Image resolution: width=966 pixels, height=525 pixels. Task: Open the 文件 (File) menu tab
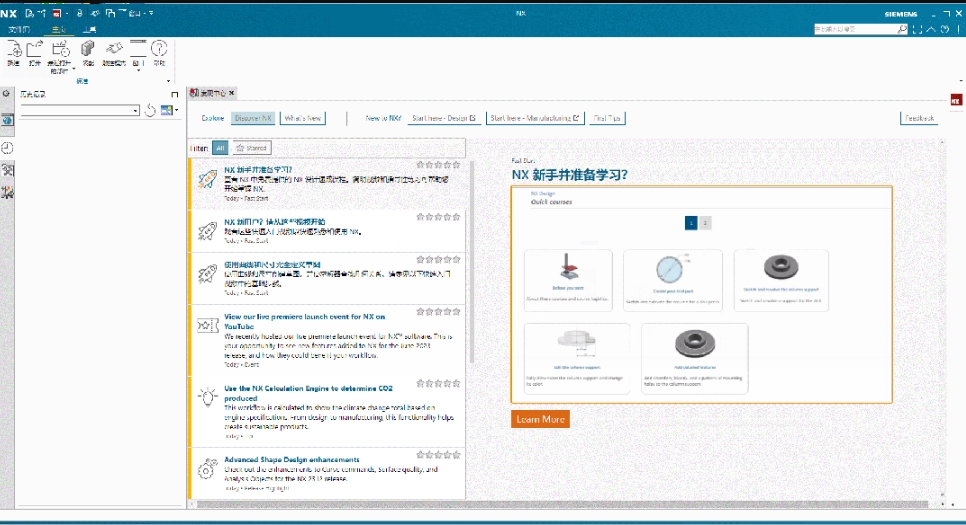pos(19,29)
